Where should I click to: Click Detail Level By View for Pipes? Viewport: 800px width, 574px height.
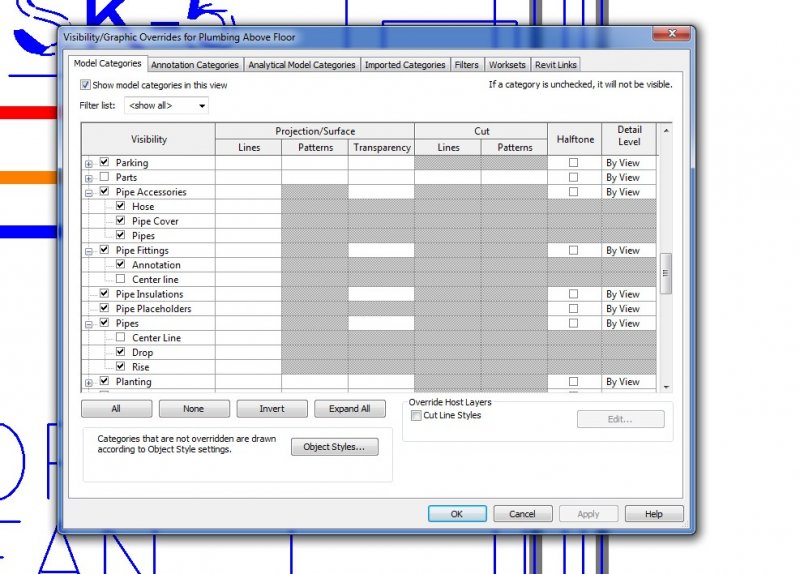[629, 323]
